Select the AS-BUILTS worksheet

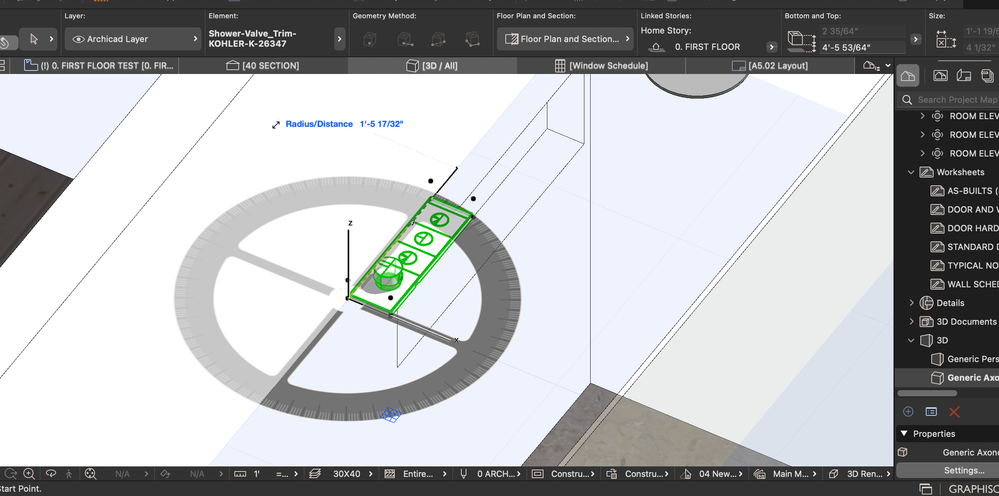[963, 191]
